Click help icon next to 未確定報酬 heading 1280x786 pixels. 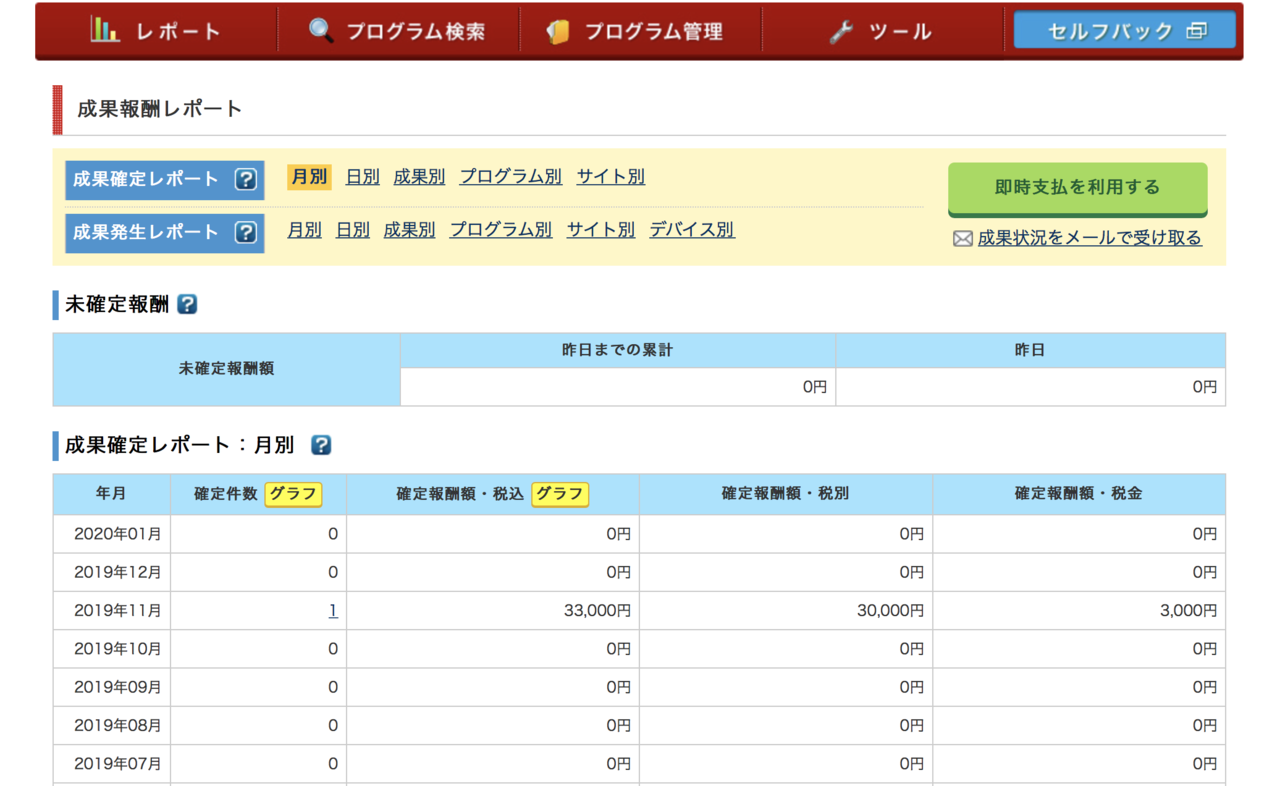[187, 305]
